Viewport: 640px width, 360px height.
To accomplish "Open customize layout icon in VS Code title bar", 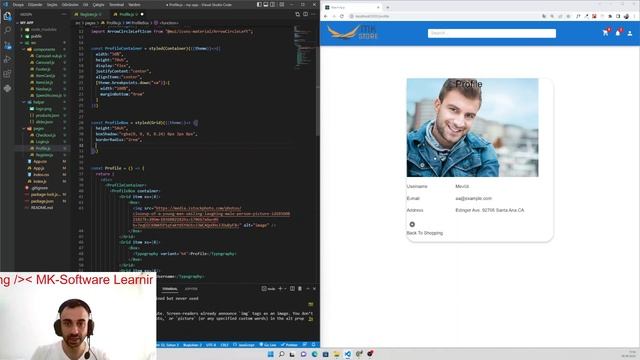I will click(x=281, y=4).
